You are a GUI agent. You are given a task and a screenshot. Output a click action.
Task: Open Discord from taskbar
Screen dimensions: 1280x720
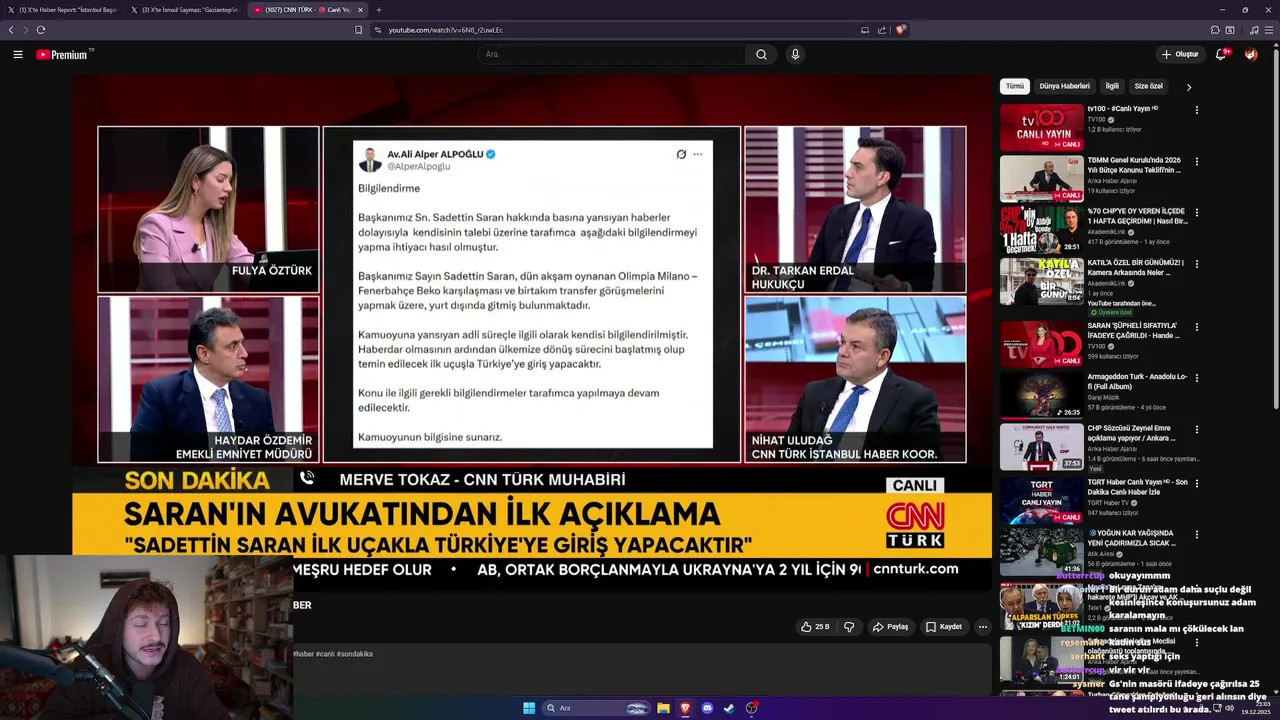(x=707, y=708)
